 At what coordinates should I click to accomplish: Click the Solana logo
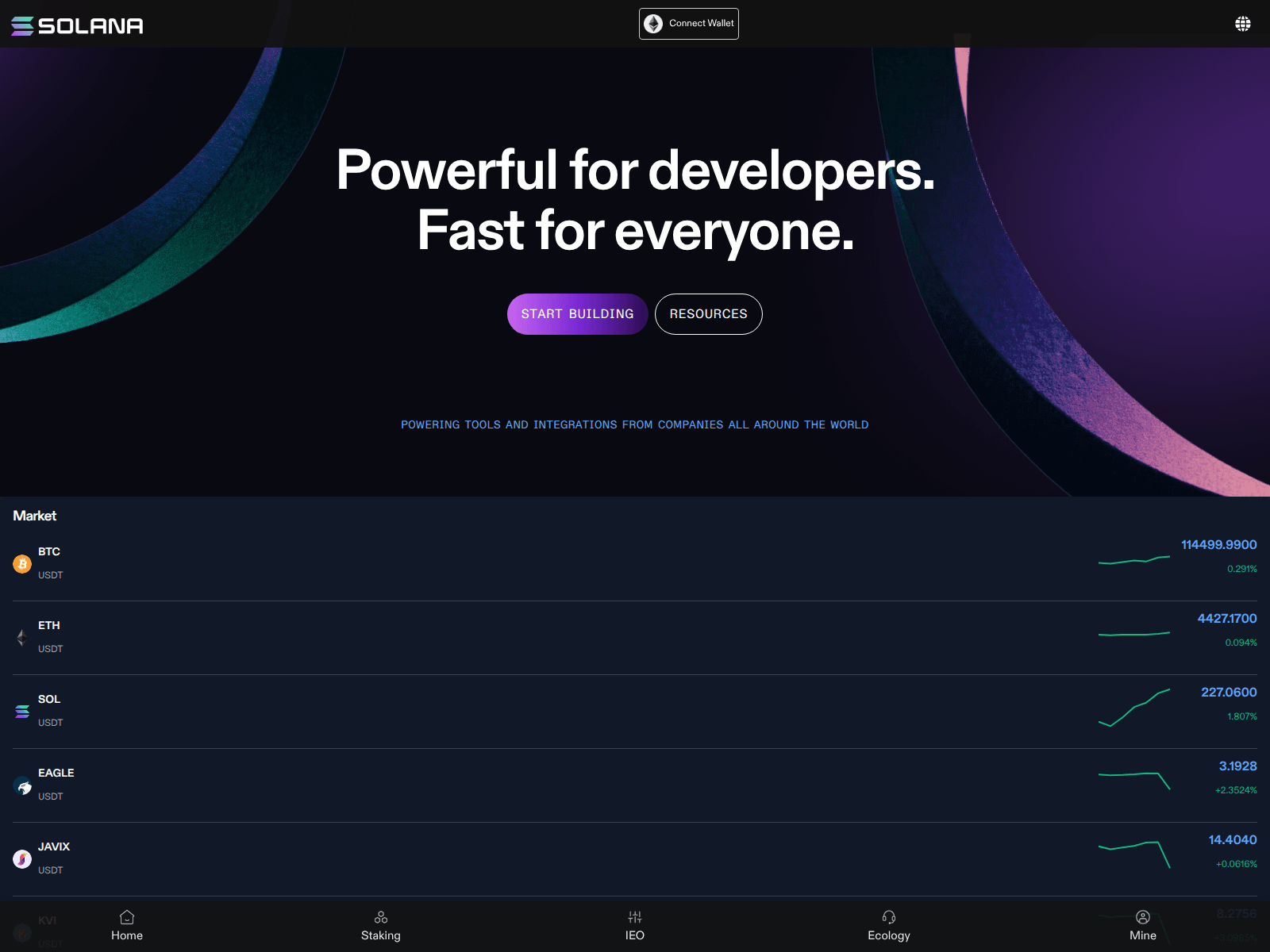click(77, 26)
